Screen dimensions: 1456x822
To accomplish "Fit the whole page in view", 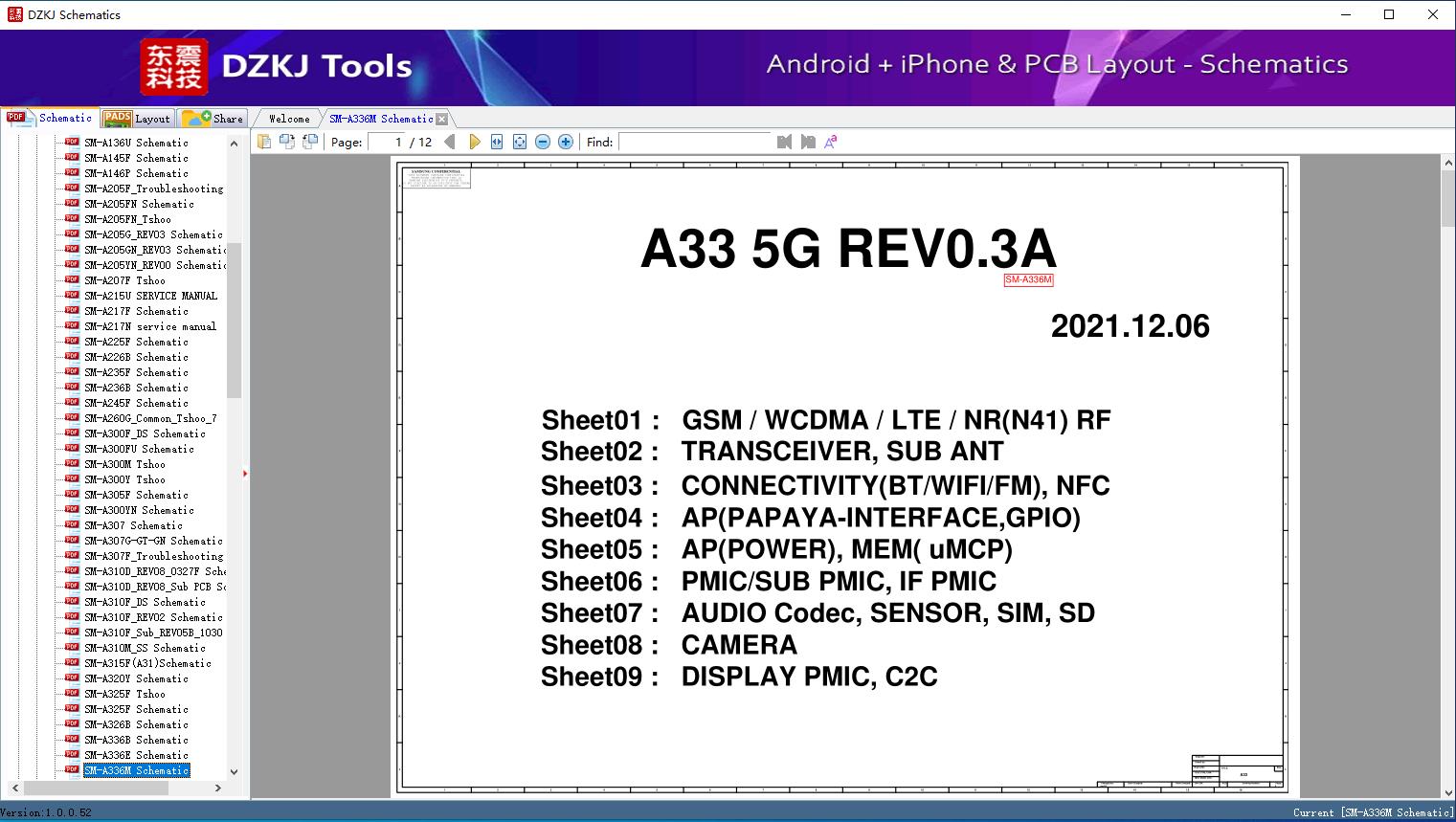I will click(520, 142).
